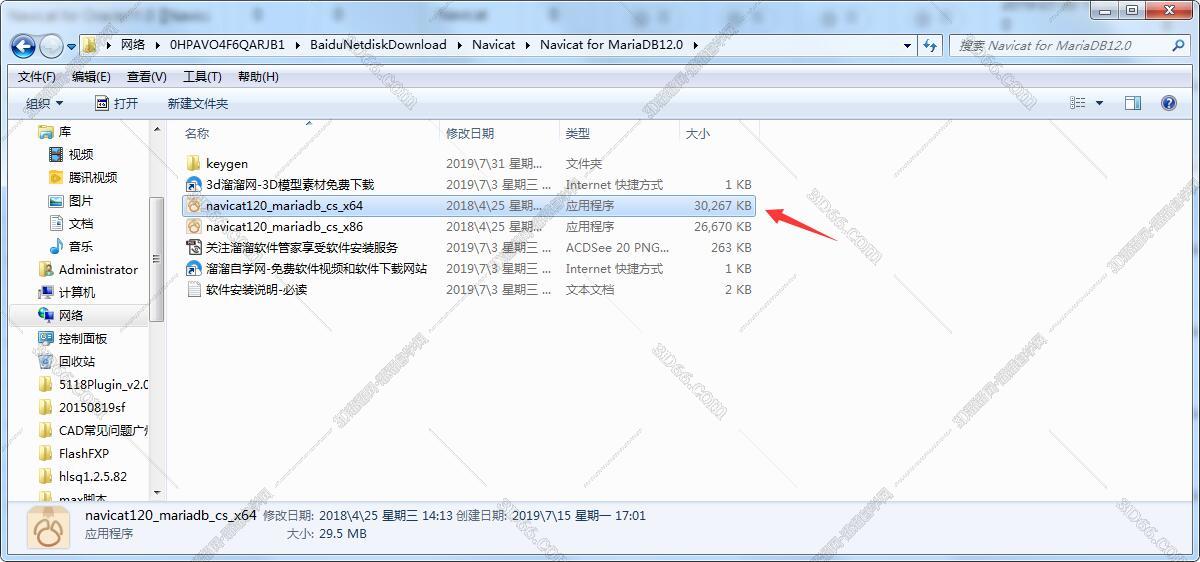Image resolution: width=1200 pixels, height=562 pixels.
Task: Open the 工具(T) menu
Action: pyautogui.click(x=202, y=77)
